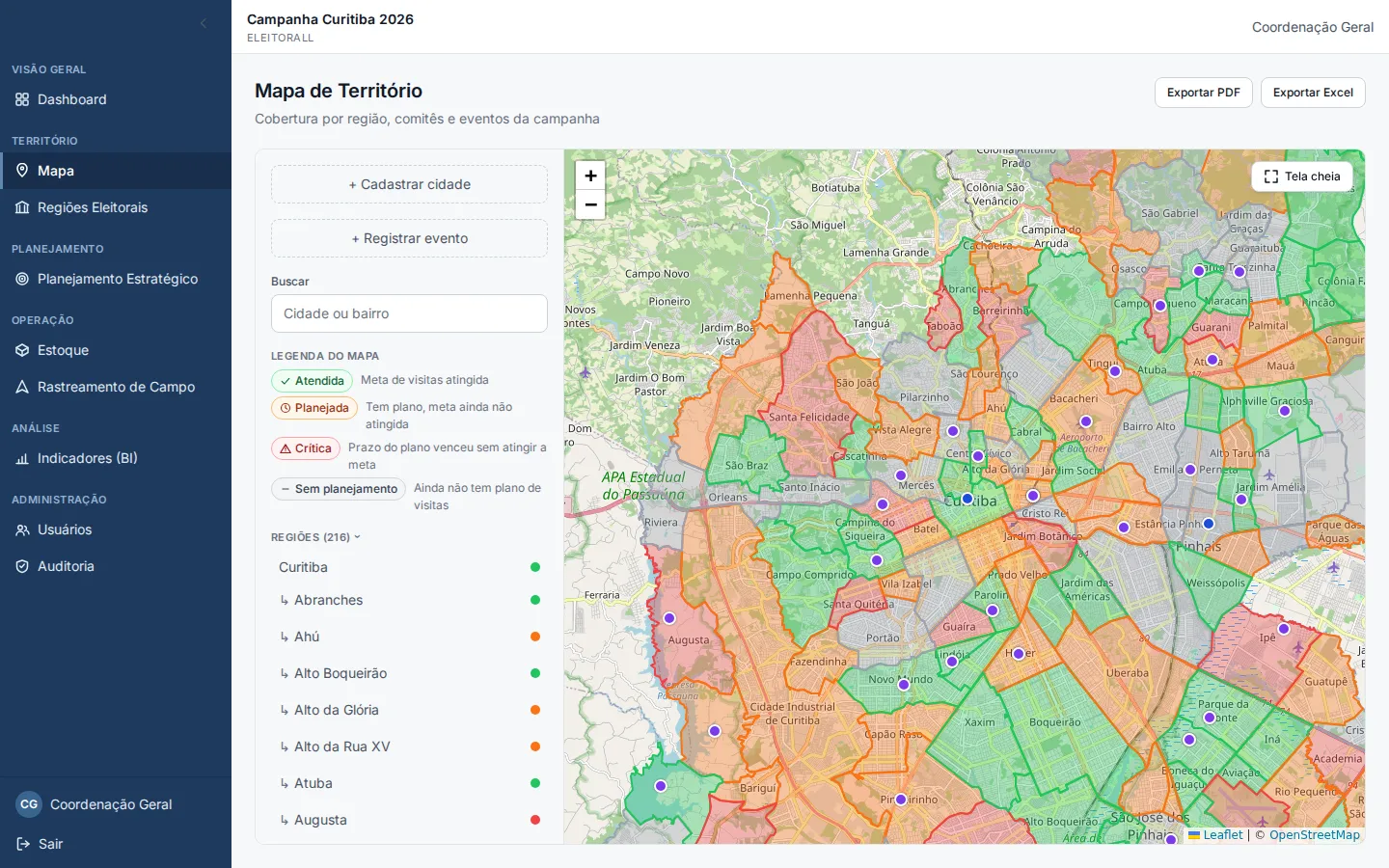Export the map as PDF
This screenshot has height=868, width=1389.
click(x=1204, y=93)
